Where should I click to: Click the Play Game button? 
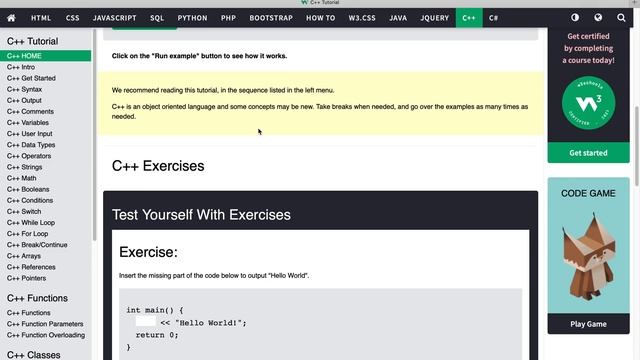pos(588,324)
